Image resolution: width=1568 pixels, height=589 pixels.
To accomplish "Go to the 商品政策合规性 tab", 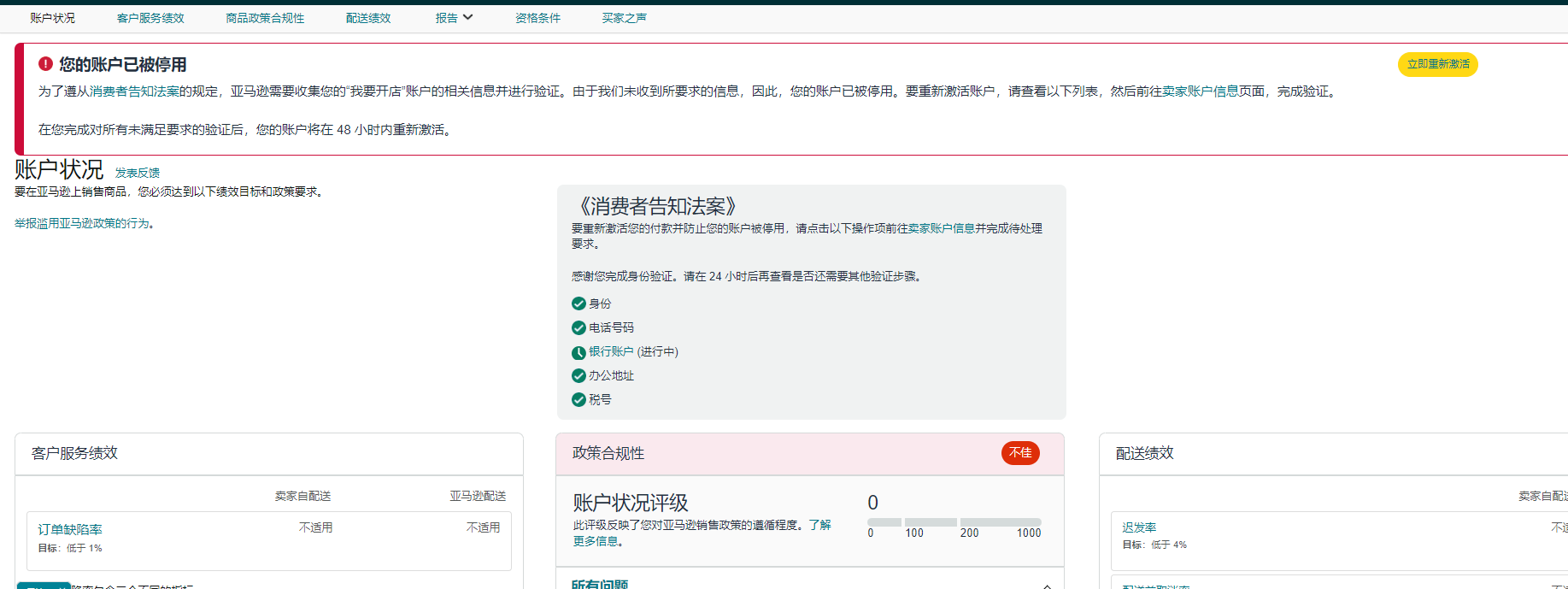I will coord(265,18).
